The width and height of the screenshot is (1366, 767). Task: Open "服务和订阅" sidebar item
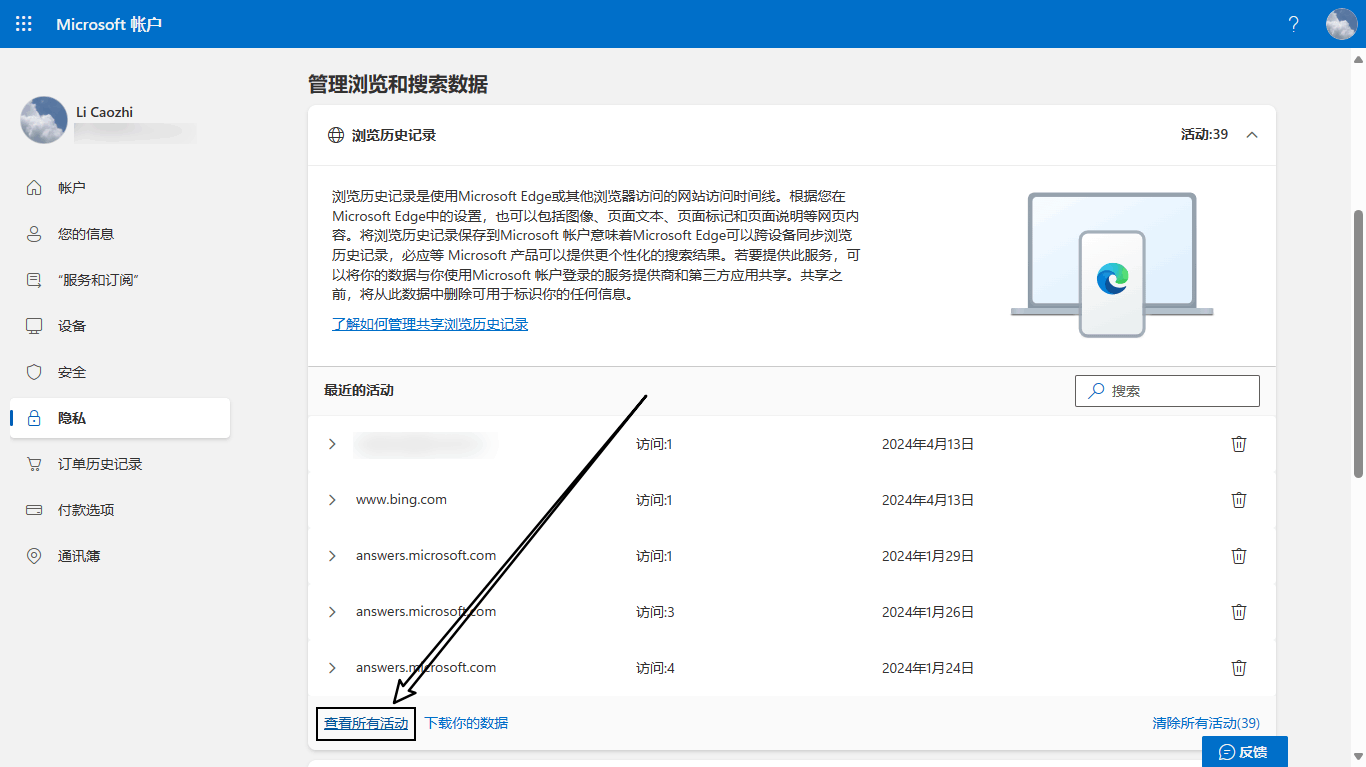(x=120, y=280)
